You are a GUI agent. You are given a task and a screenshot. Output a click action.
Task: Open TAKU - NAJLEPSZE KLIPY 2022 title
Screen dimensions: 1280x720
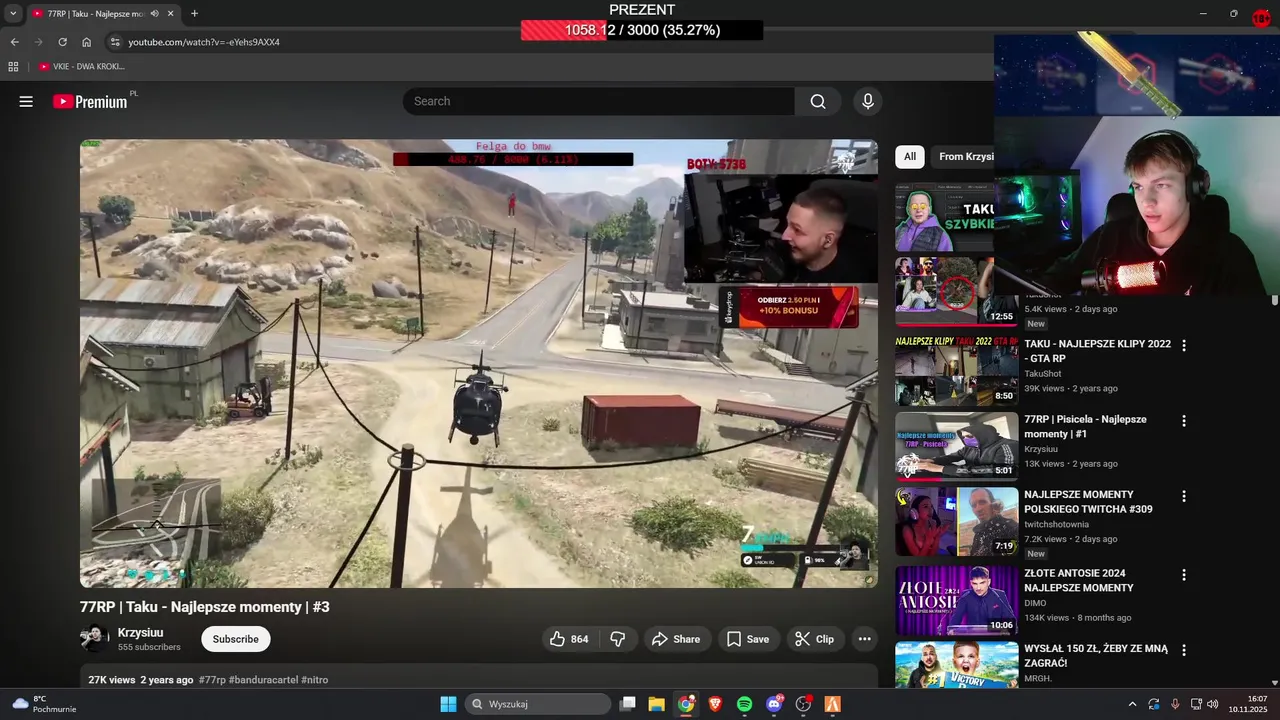[1097, 351]
